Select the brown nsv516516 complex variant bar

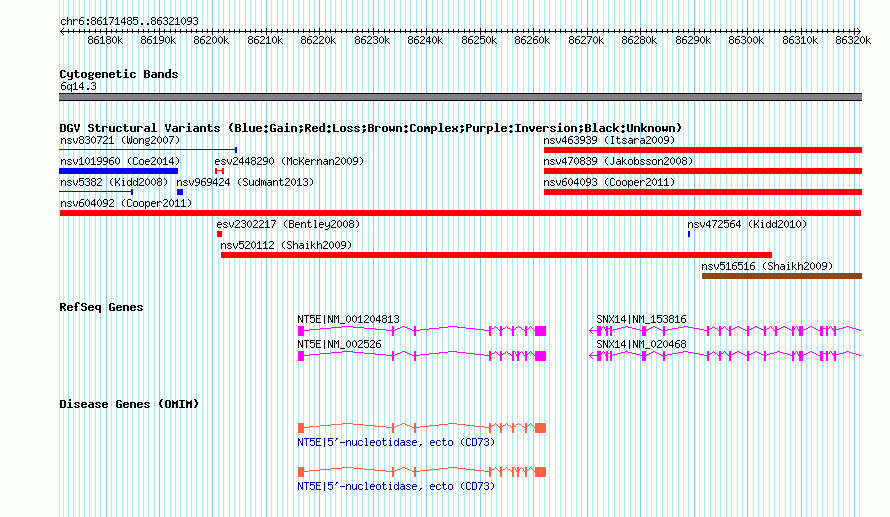(782, 276)
